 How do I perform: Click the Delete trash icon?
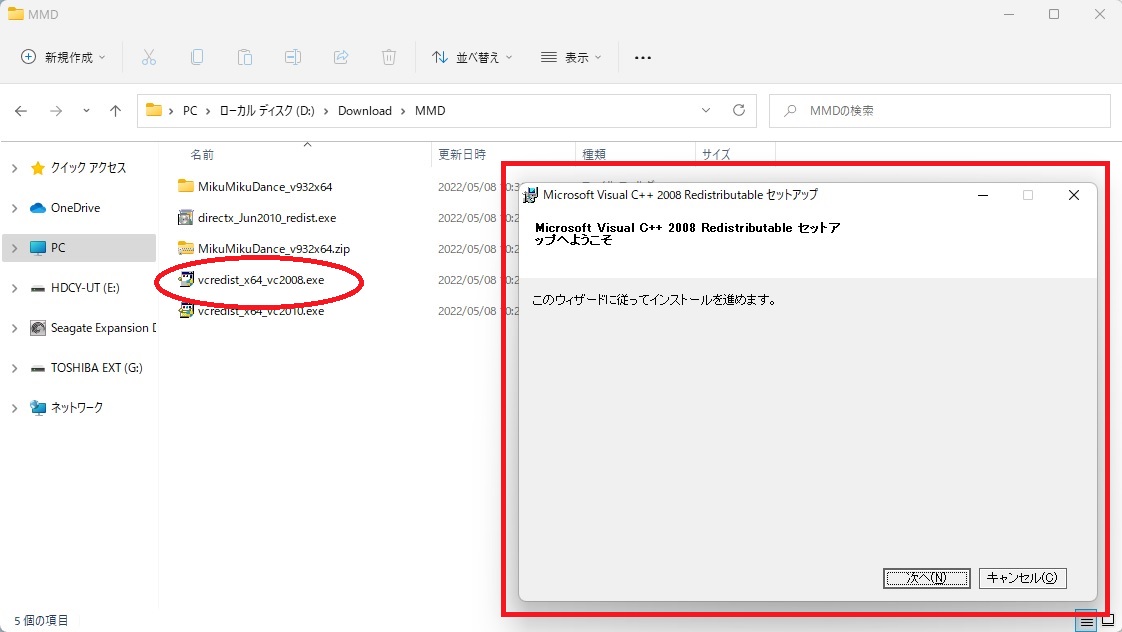(389, 57)
